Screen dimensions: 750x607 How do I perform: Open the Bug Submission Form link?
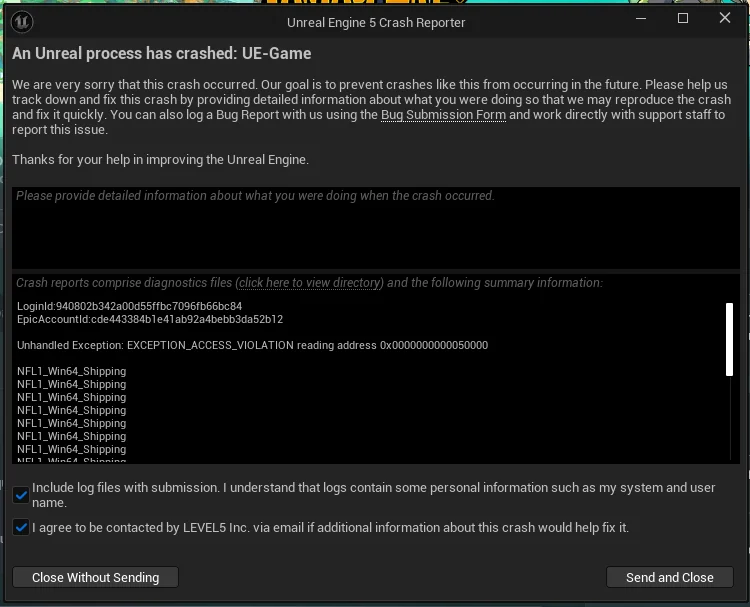pos(443,115)
